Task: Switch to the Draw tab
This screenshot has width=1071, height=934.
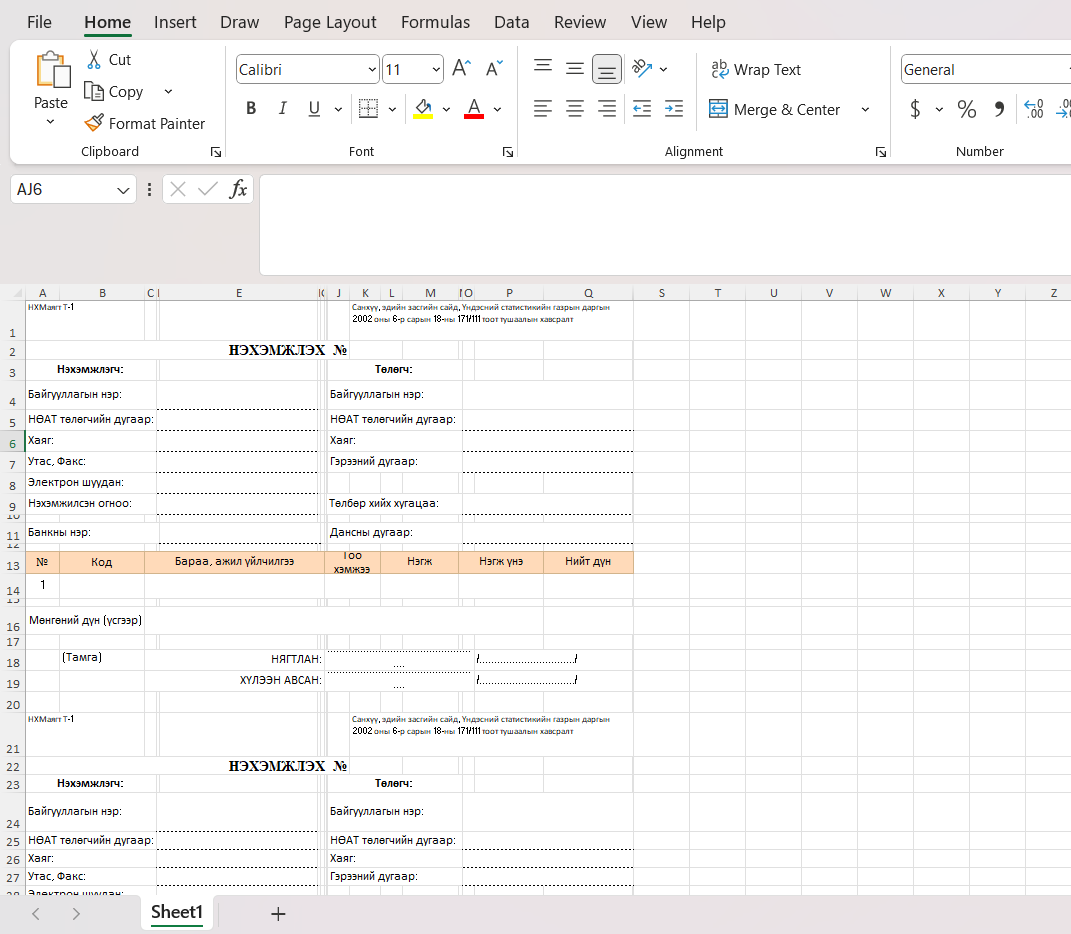Action: click(x=239, y=23)
